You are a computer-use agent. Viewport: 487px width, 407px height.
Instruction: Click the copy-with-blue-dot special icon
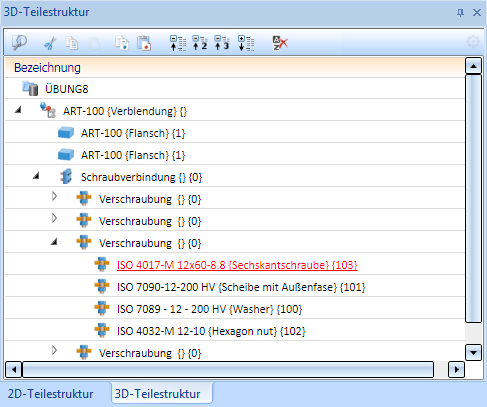[122, 43]
